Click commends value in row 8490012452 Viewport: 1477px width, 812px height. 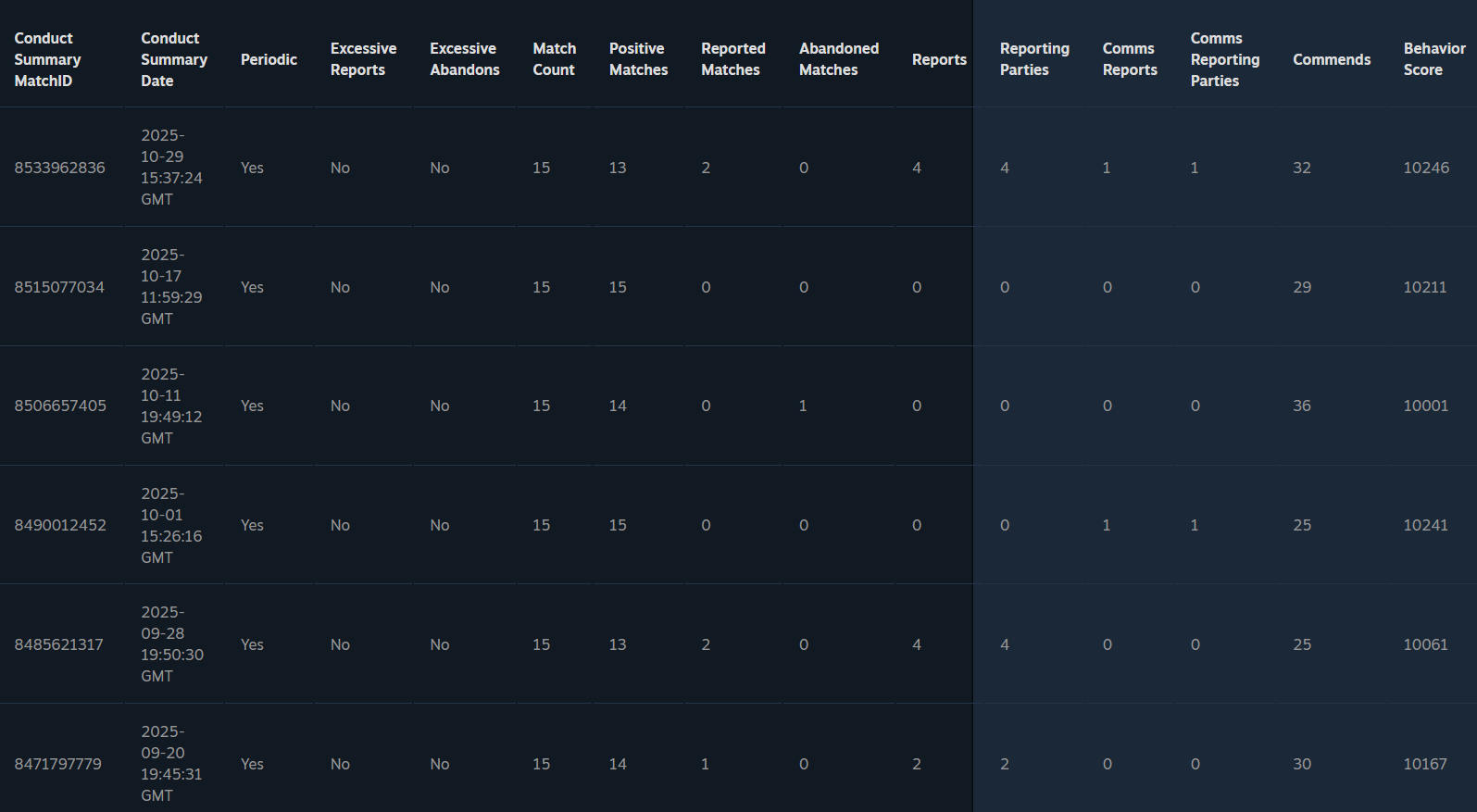[x=1302, y=525]
